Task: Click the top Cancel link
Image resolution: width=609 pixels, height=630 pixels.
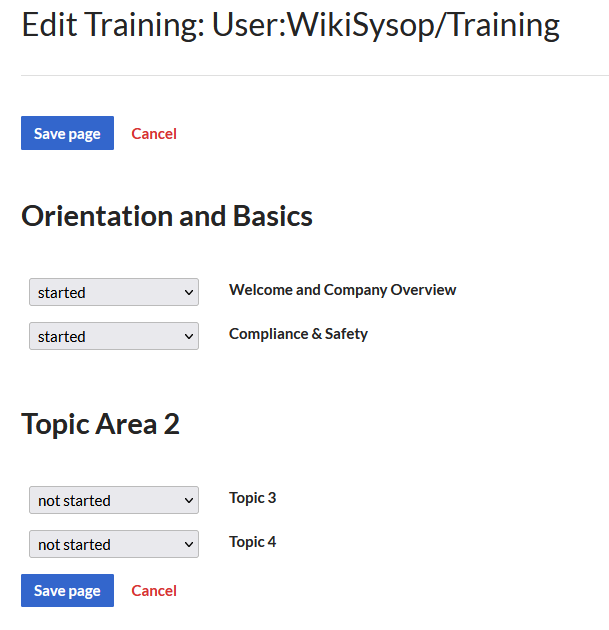Action: 154,133
